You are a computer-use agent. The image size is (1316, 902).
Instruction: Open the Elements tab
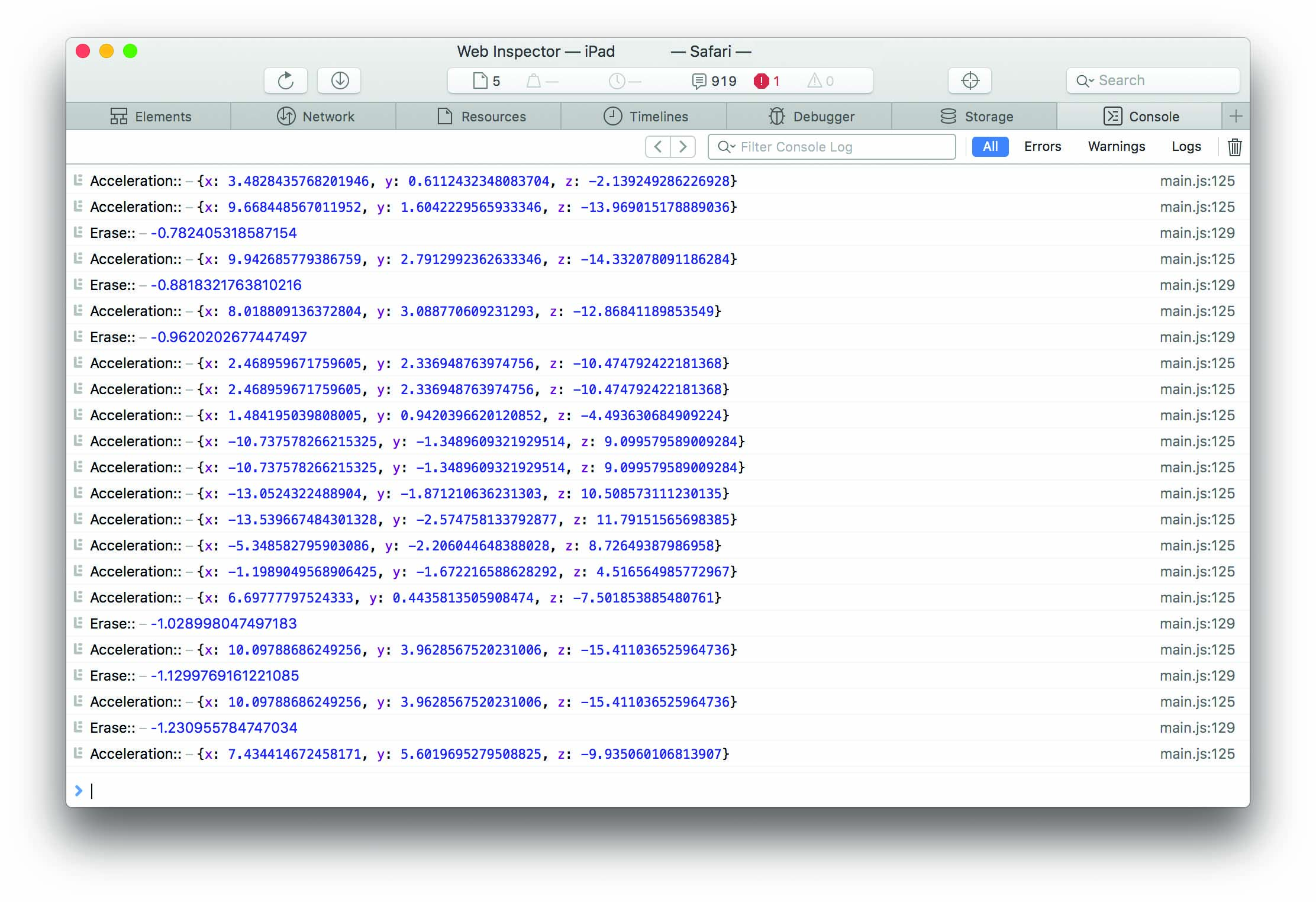[x=149, y=117]
